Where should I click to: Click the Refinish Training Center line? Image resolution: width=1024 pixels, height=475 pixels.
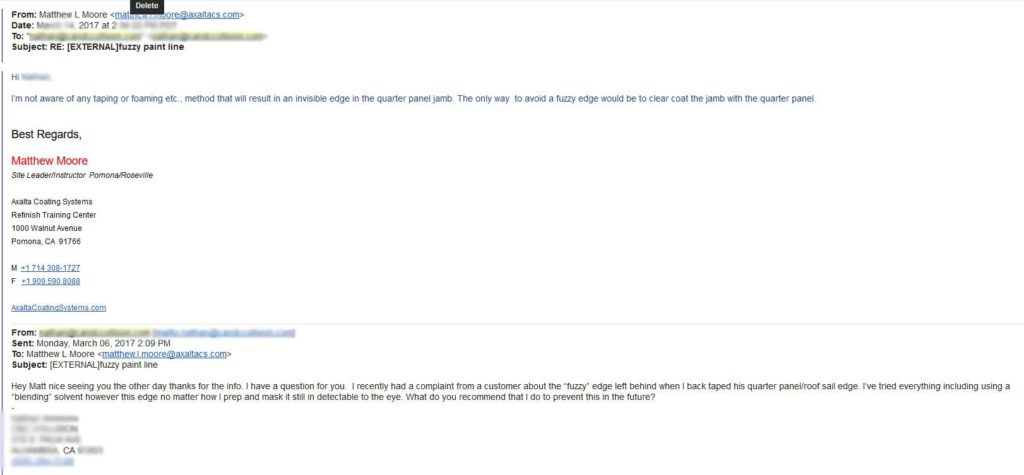(54, 215)
